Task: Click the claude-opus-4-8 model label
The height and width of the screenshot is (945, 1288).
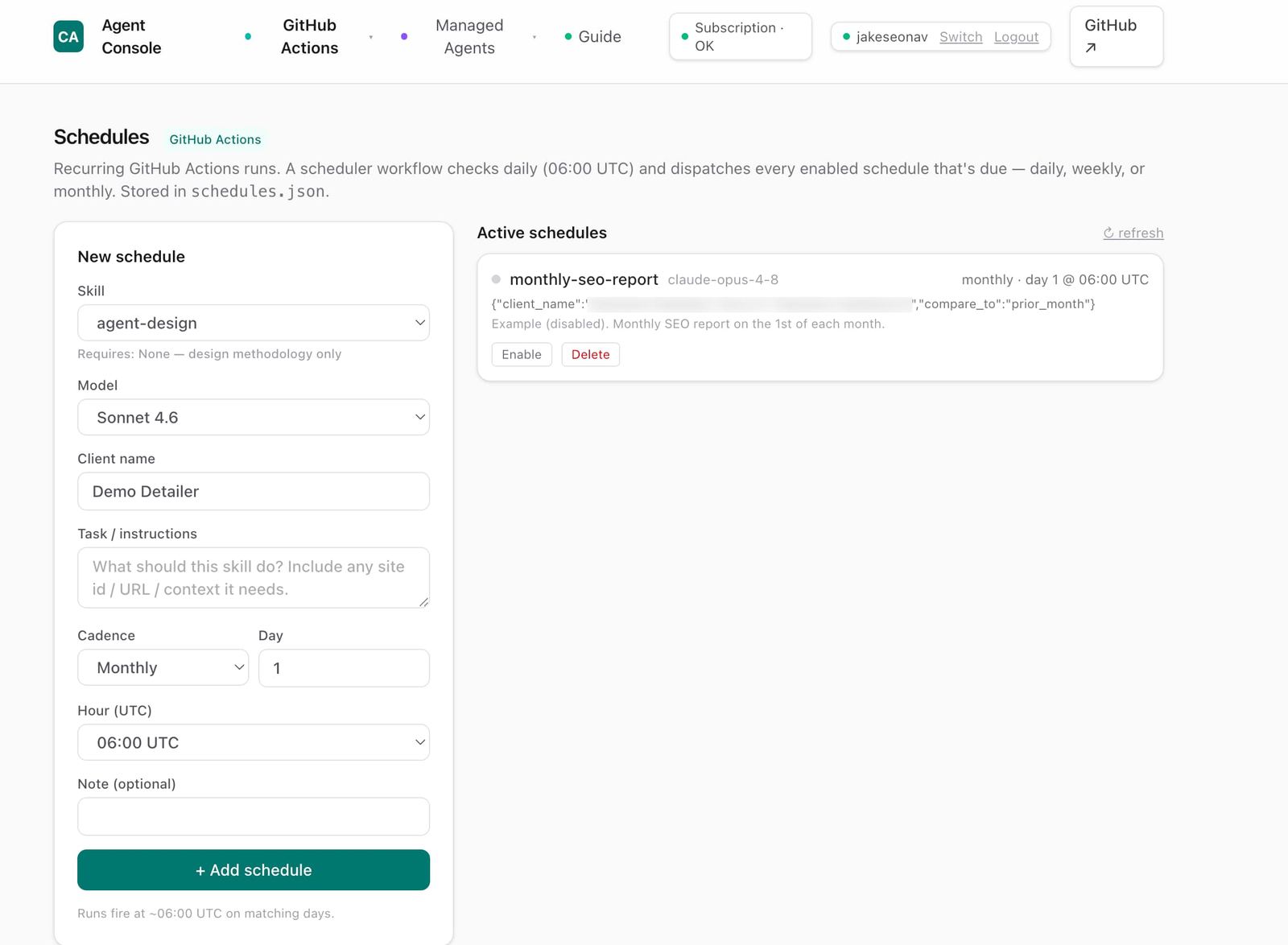Action: click(x=723, y=280)
